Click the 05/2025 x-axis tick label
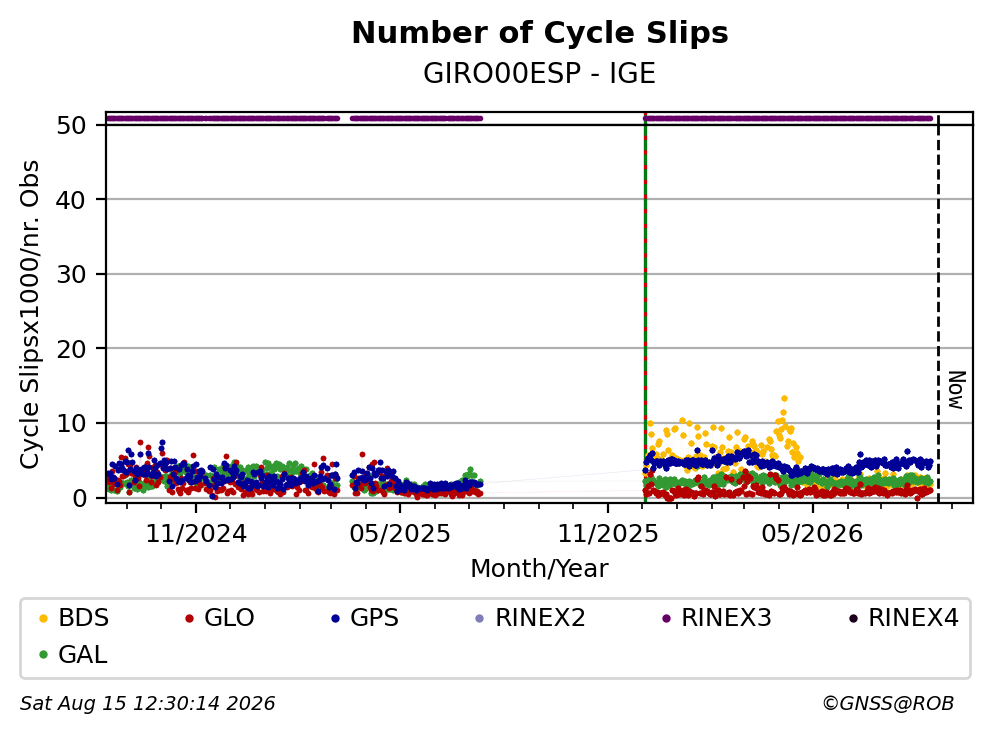The image size is (992, 734). tap(400, 534)
